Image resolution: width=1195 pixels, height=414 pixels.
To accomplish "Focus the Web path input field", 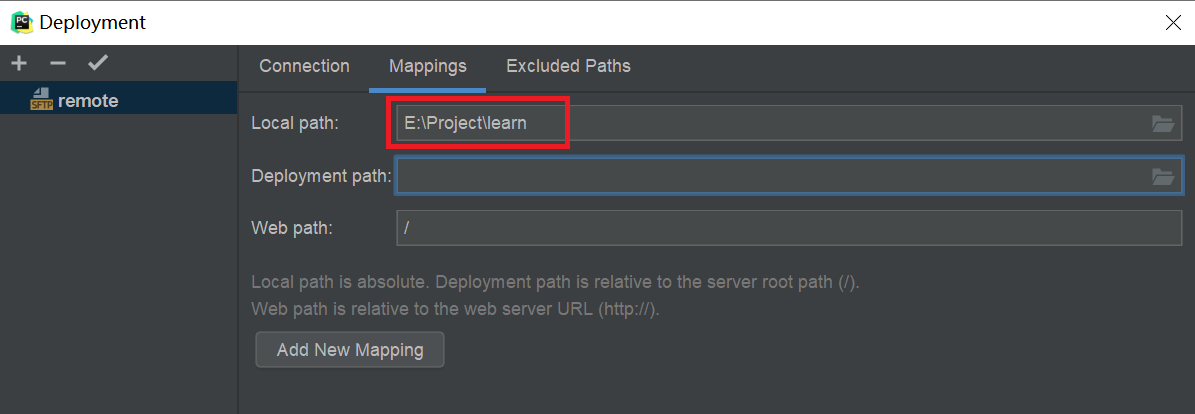I will point(790,228).
